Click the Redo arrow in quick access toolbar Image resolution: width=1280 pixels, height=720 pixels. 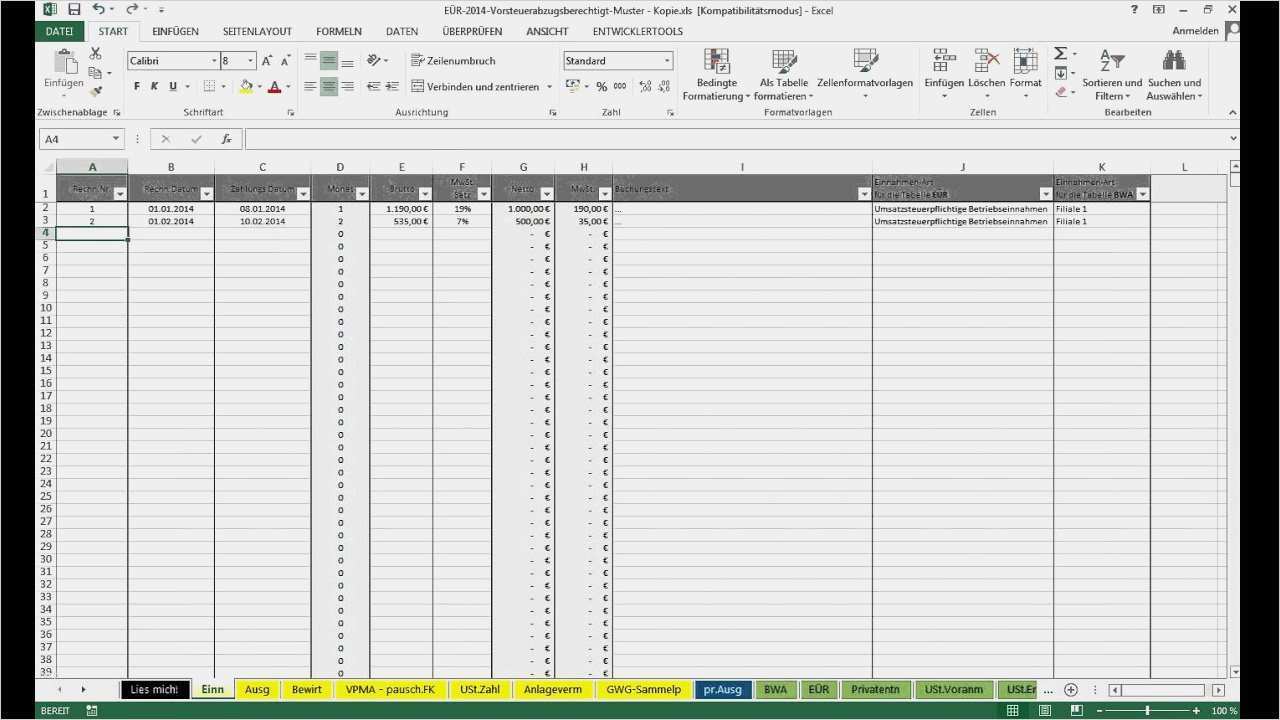131,9
